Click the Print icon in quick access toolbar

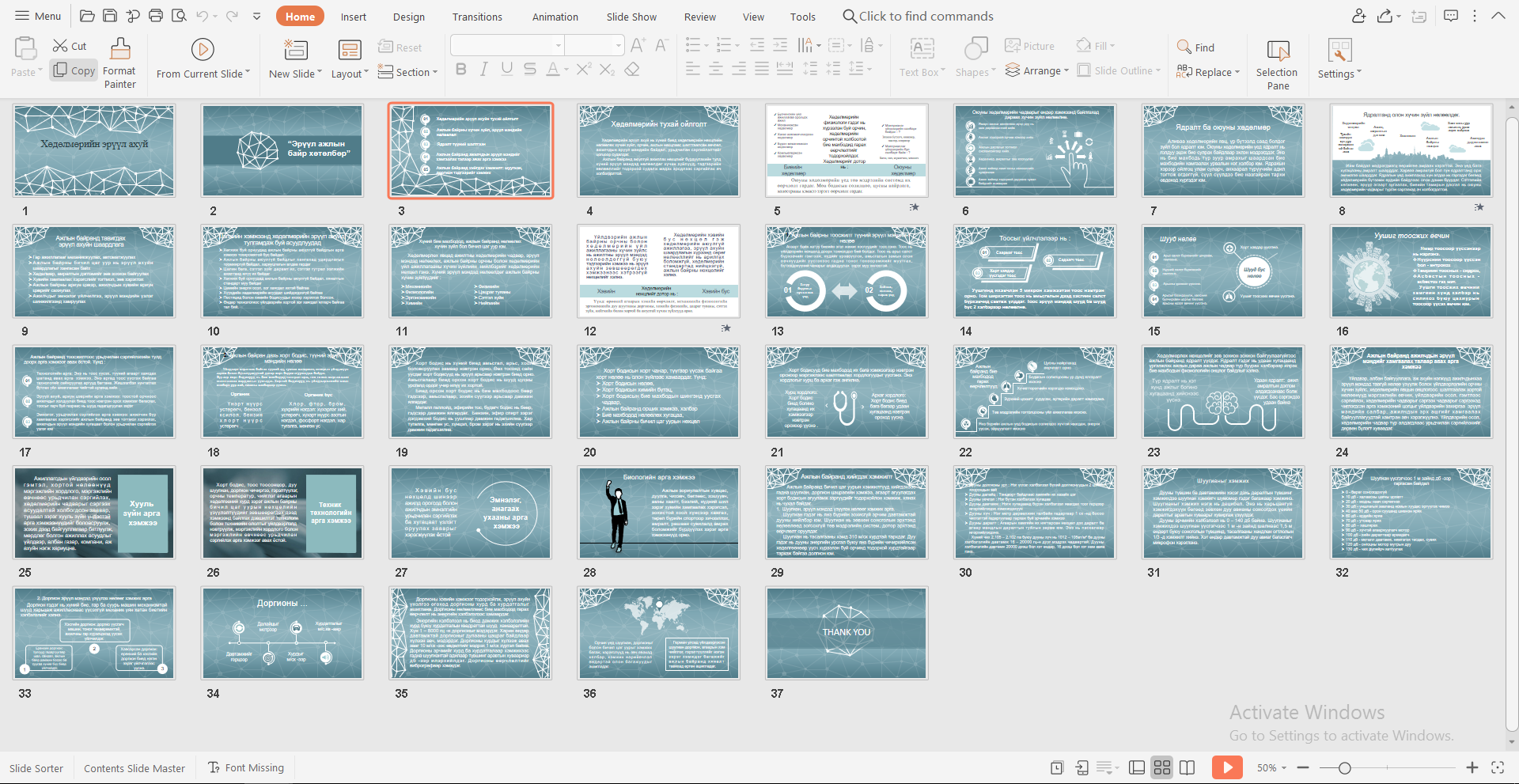156,16
